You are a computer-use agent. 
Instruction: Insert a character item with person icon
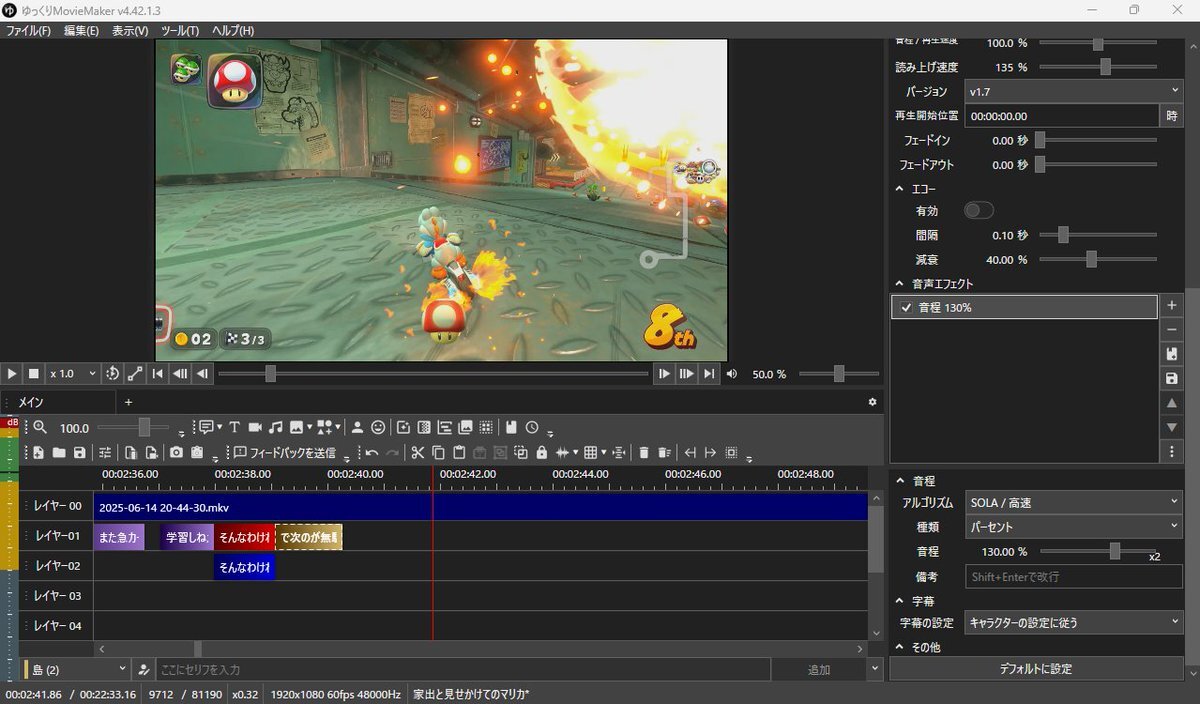357,427
